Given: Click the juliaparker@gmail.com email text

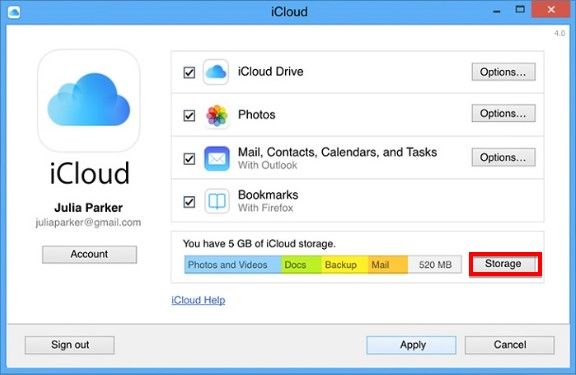Looking at the screenshot, I should click(88, 223).
